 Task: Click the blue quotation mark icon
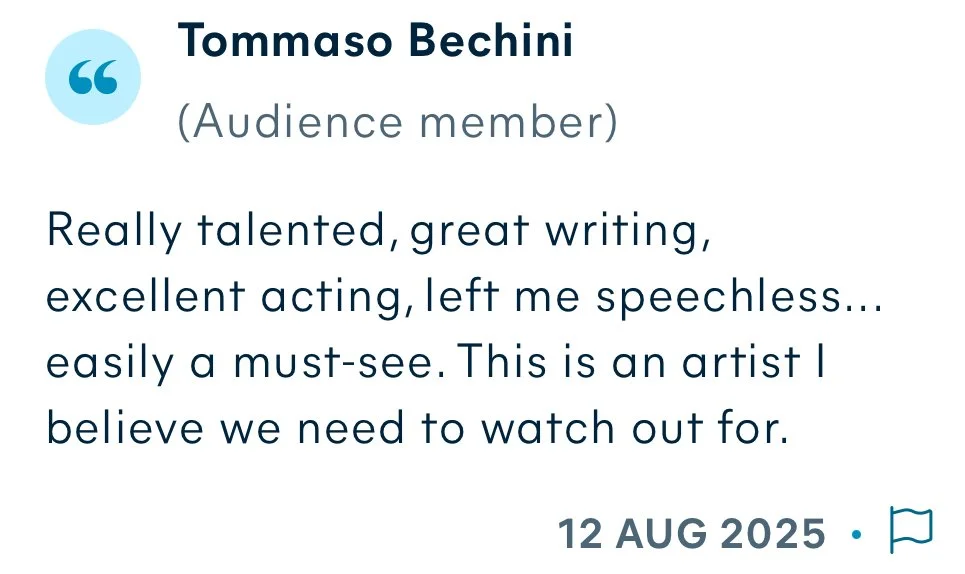pos(93,77)
